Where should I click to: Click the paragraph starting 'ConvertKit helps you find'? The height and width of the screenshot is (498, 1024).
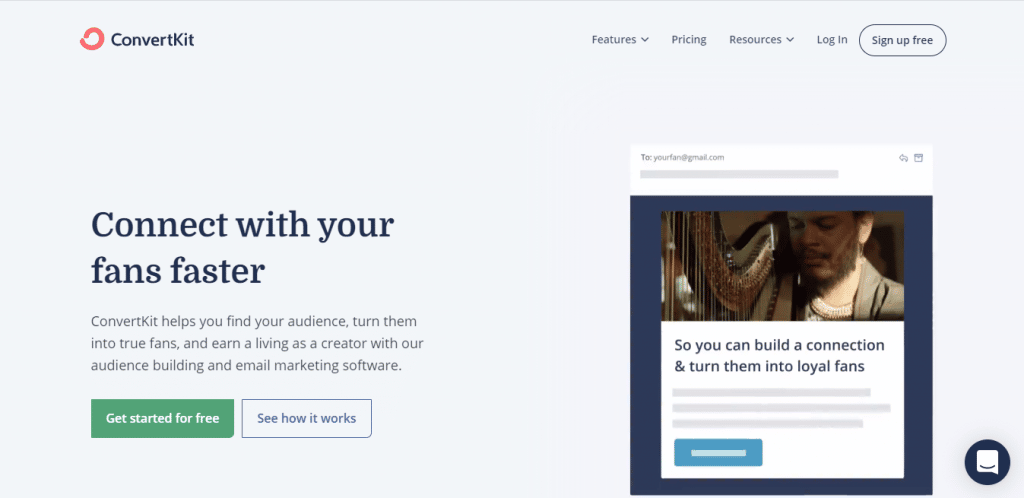pyautogui.click(x=257, y=343)
